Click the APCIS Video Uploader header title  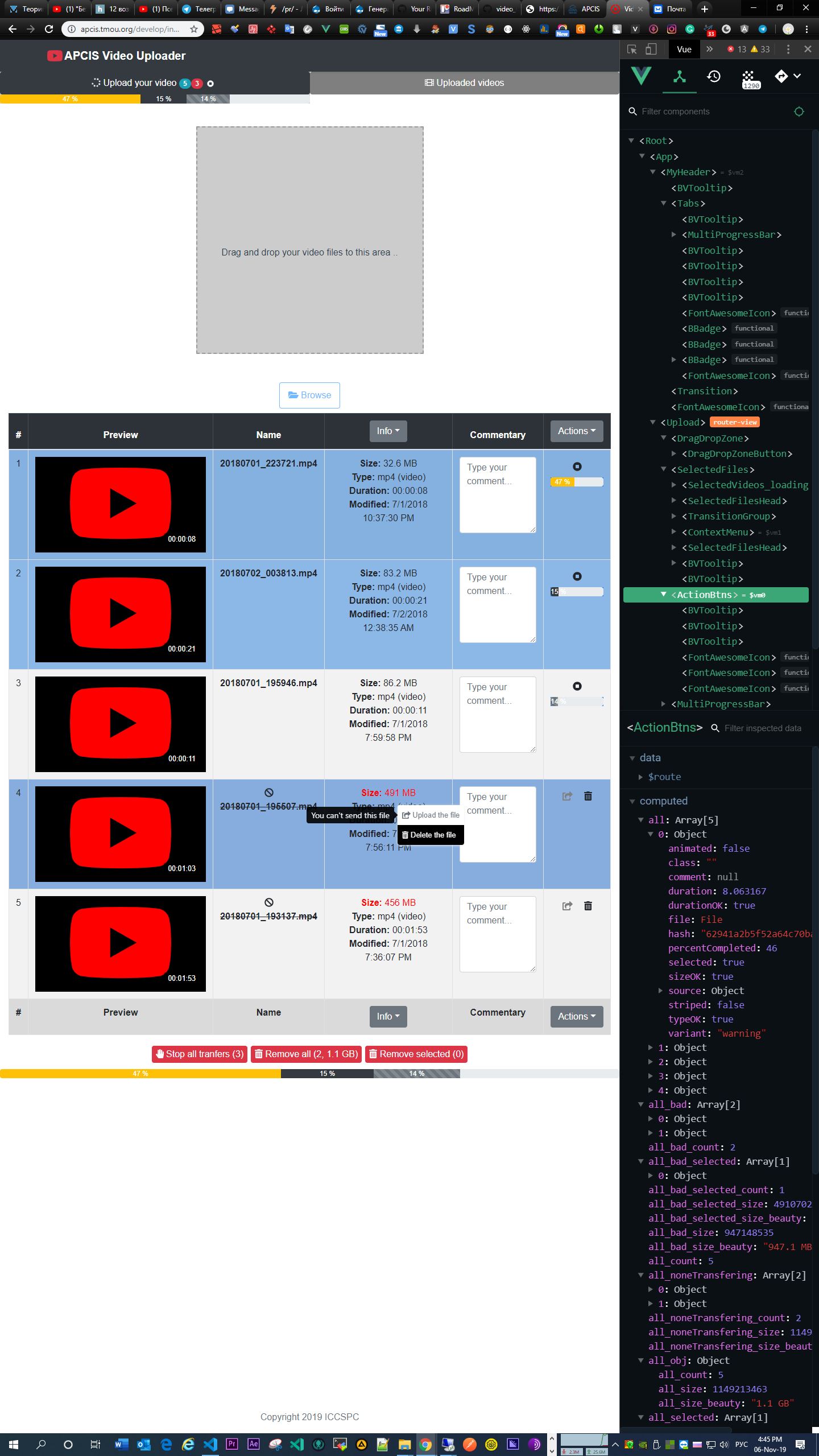click(117, 56)
